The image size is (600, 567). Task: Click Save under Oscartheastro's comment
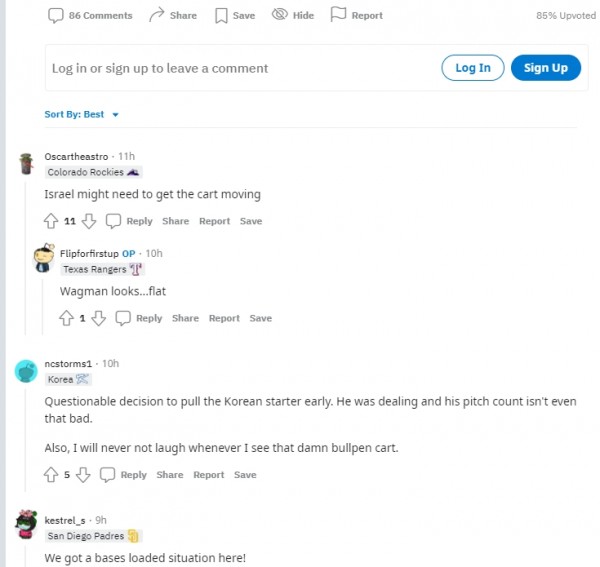(x=251, y=221)
